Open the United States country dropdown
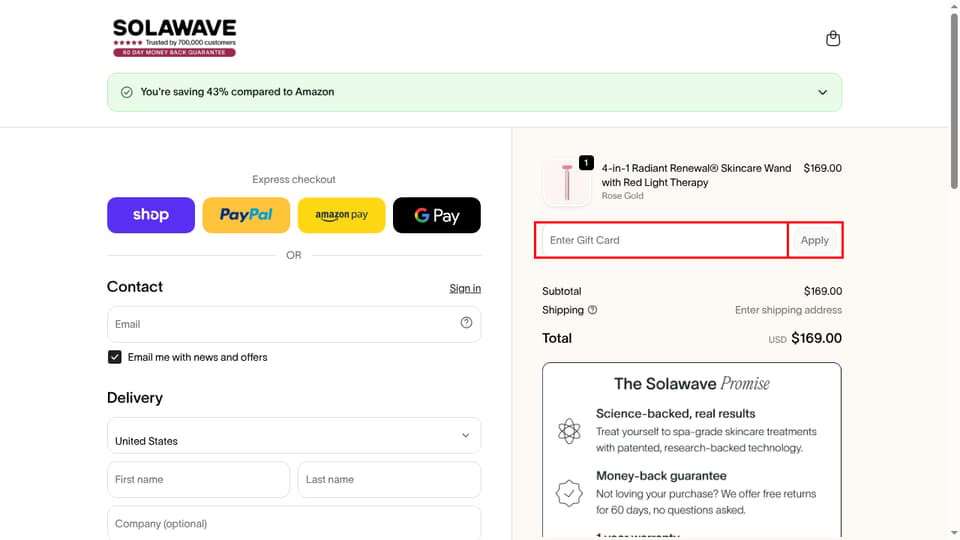 click(x=294, y=435)
